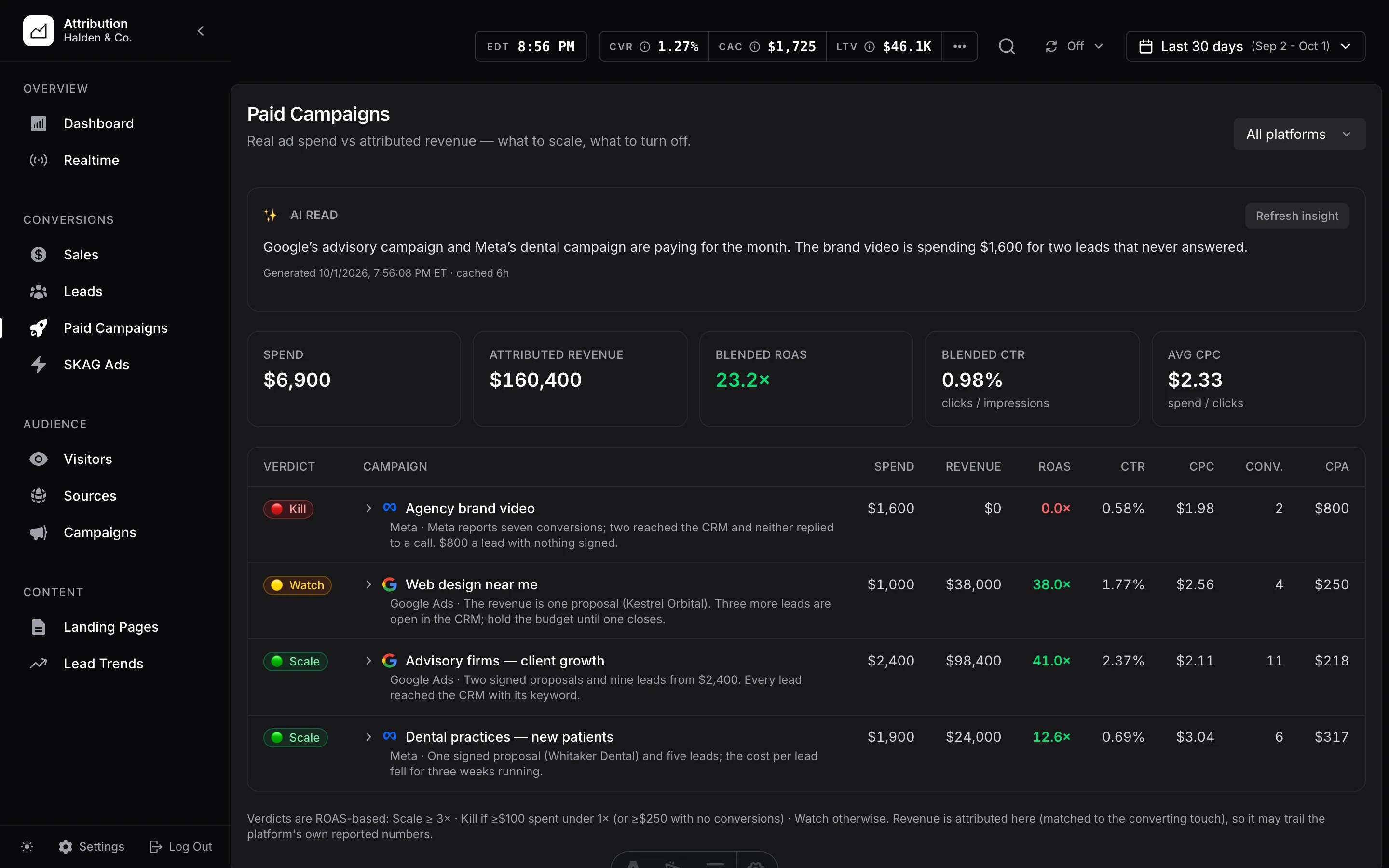Click the Campaigns megaphone icon
The image size is (1389, 868).
click(x=39, y=533)
